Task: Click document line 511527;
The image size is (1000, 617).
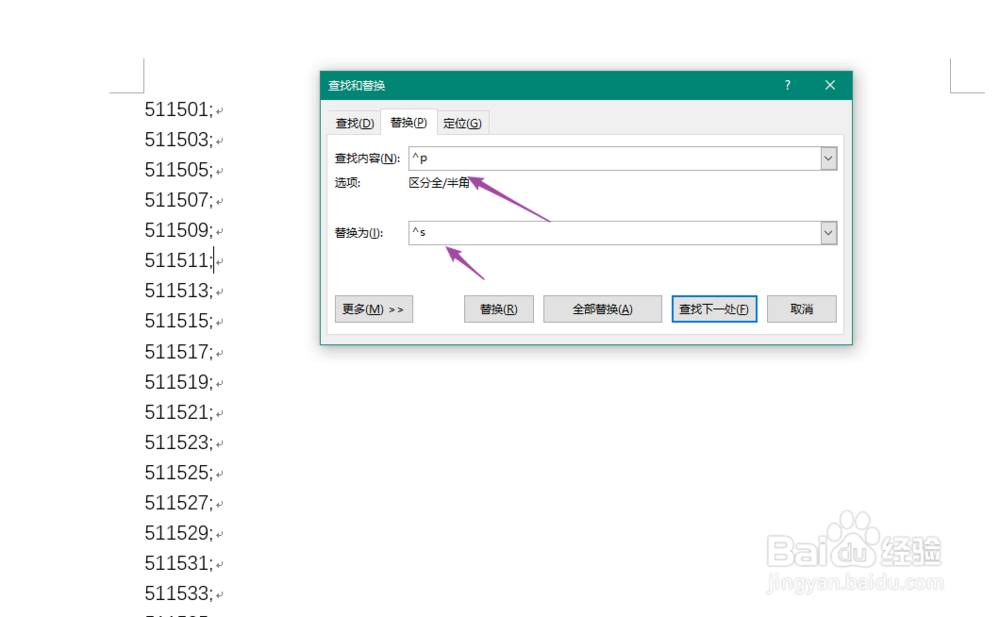Action: (x=179, y=503)
